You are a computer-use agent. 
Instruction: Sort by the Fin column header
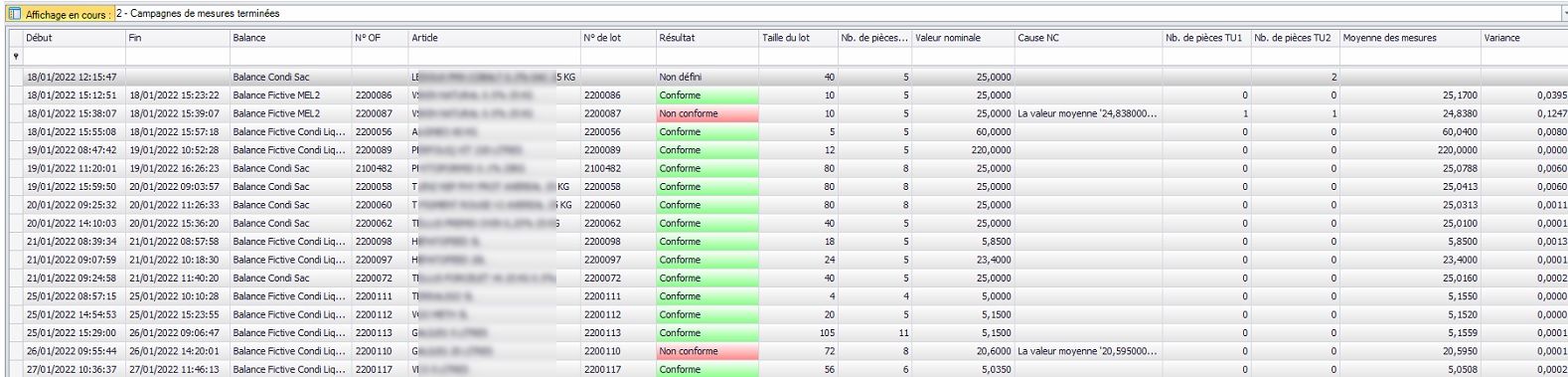pyautogui.click(x=178, y=38)
